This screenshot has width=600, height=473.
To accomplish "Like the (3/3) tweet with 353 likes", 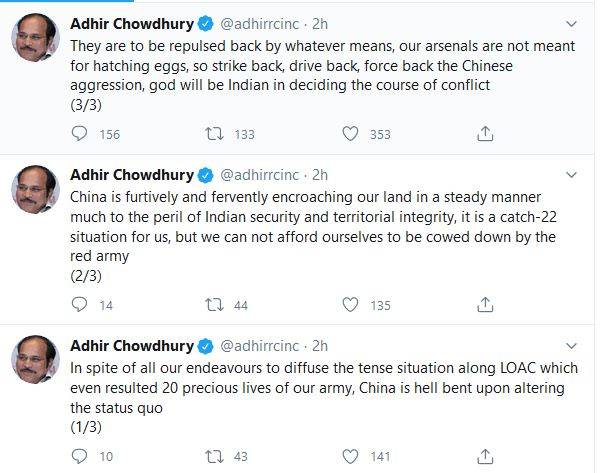I will (350, 134).
